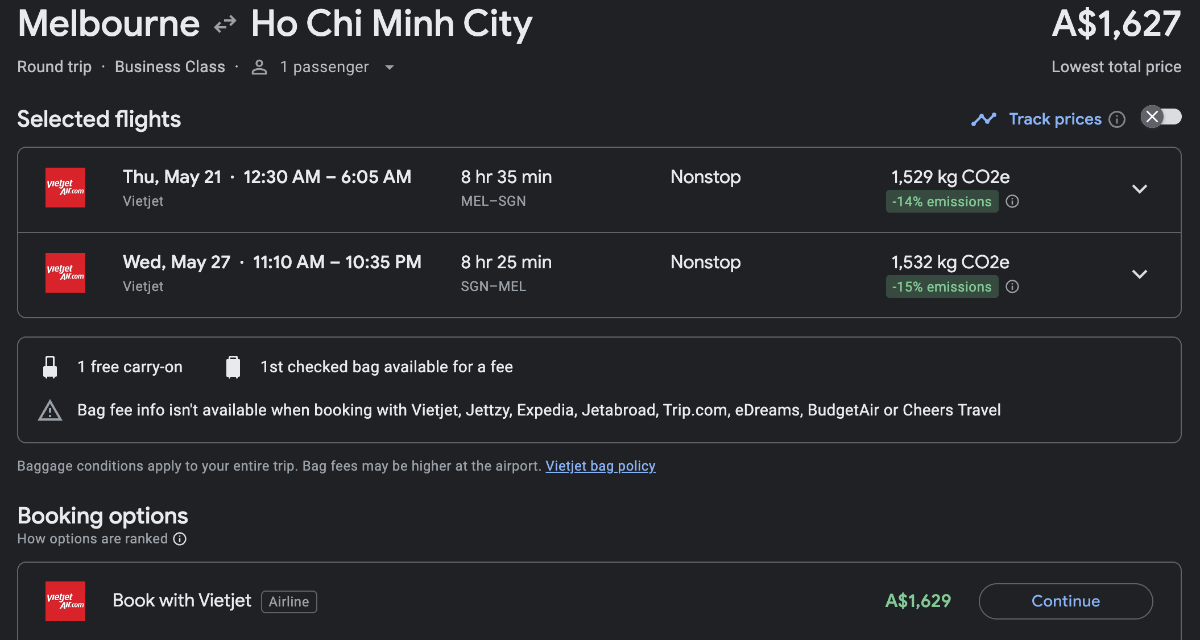
Task: Click the carry-on bag icon
Action: (x=49, y=366)
